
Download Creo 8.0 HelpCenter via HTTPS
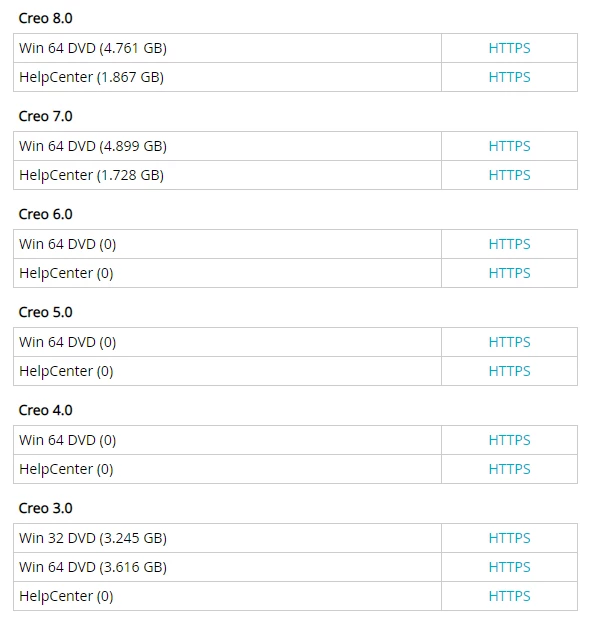[509, 77]
